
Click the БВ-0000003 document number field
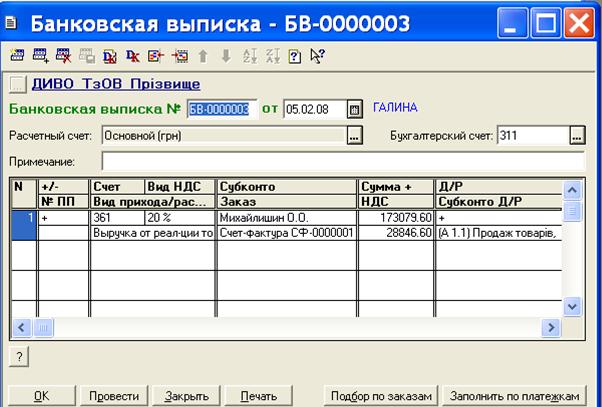[x=222, y=109]
